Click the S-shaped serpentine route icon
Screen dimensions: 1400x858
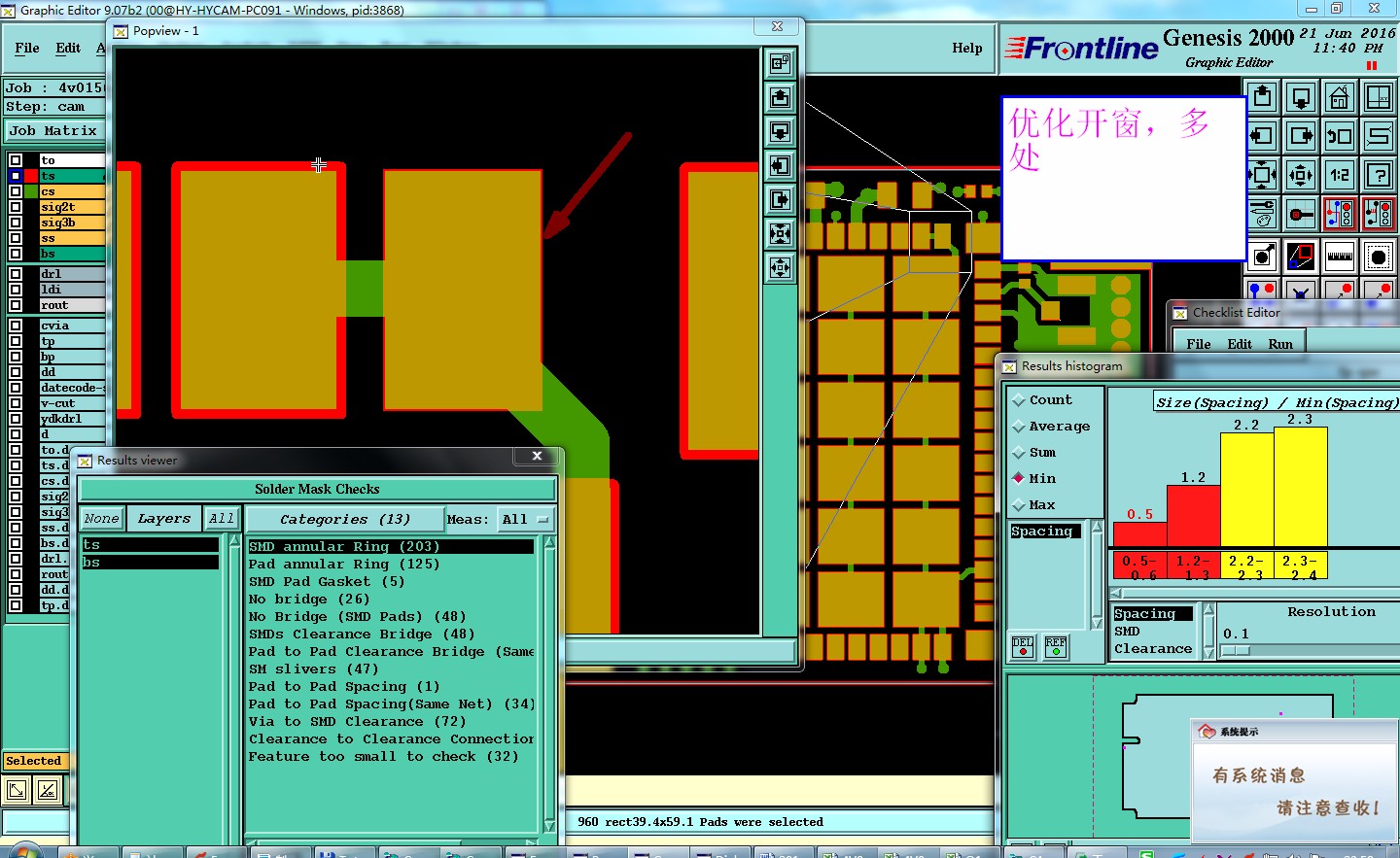(x=1379, y=136)
